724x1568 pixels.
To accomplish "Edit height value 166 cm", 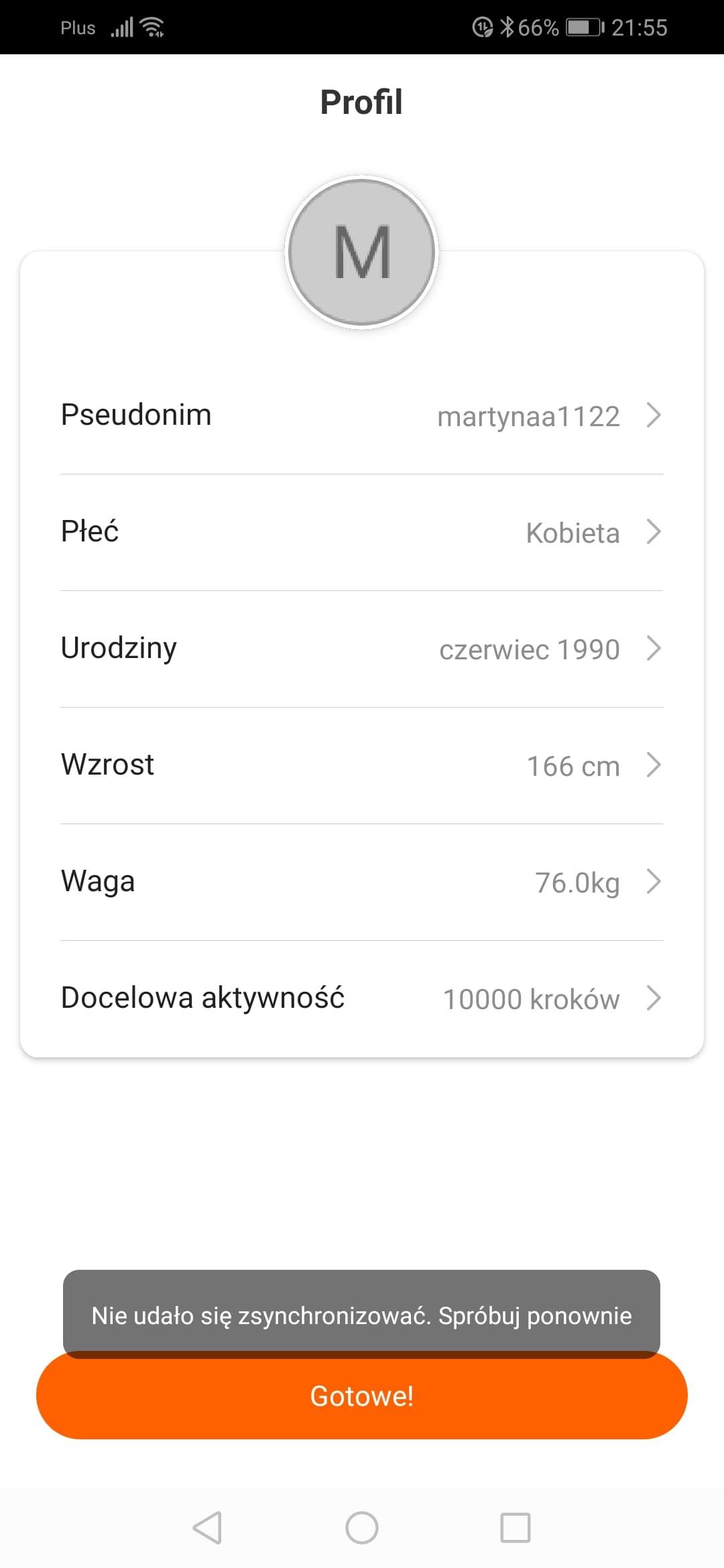I will coord(573,767).
